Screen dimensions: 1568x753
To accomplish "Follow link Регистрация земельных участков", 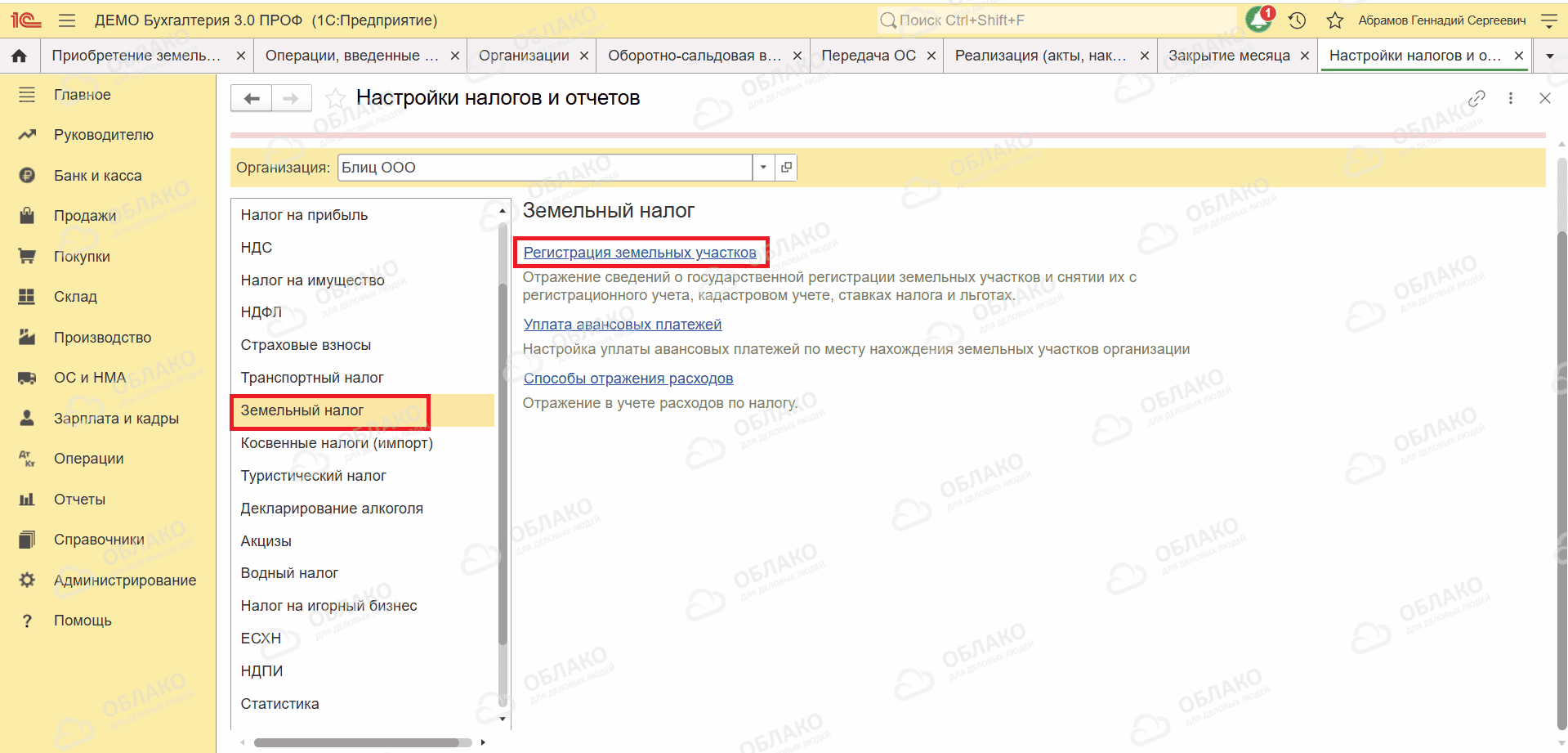I will [x=640, y=253].
